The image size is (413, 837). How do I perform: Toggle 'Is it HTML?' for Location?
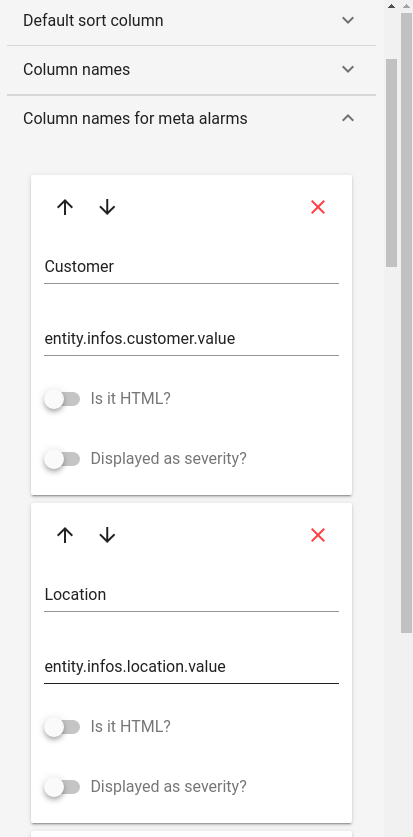coord(62,727)
